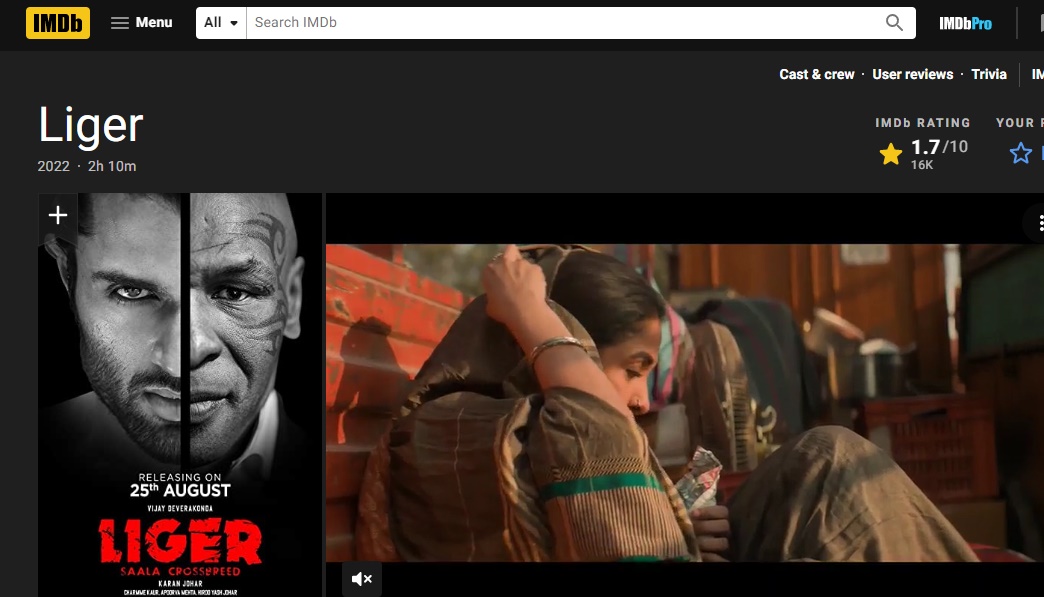
Task: Open the three-dot video options menu
Action: pos(1038,223)
